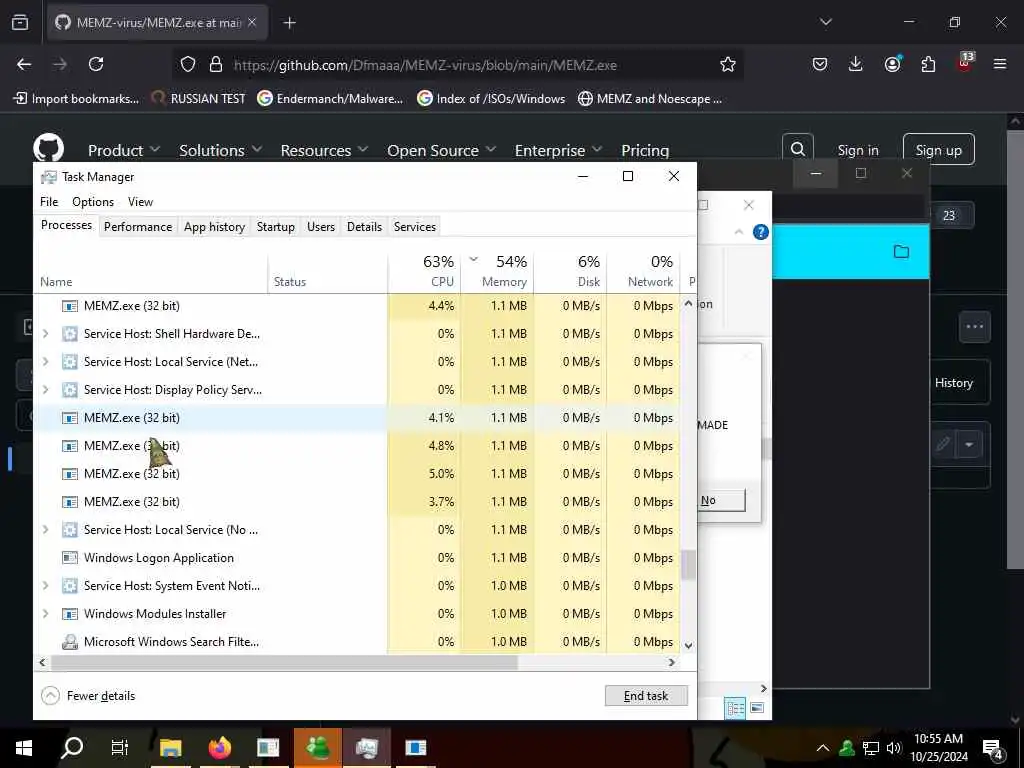Screen dimensions: 1024x768
Task: Open Firefox extensions puzzle icon
Action: point(928,64)
